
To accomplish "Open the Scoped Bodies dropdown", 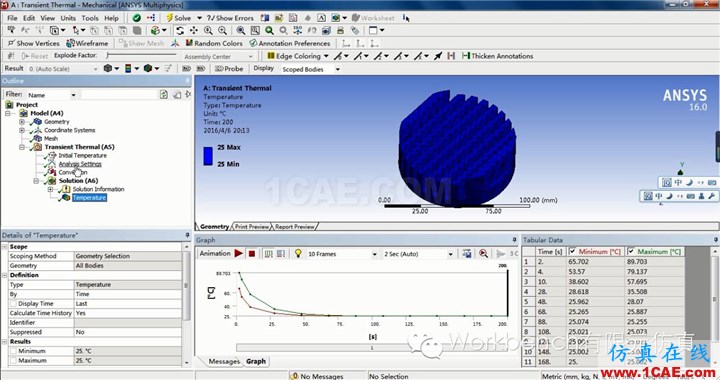I will coord(310,69).
